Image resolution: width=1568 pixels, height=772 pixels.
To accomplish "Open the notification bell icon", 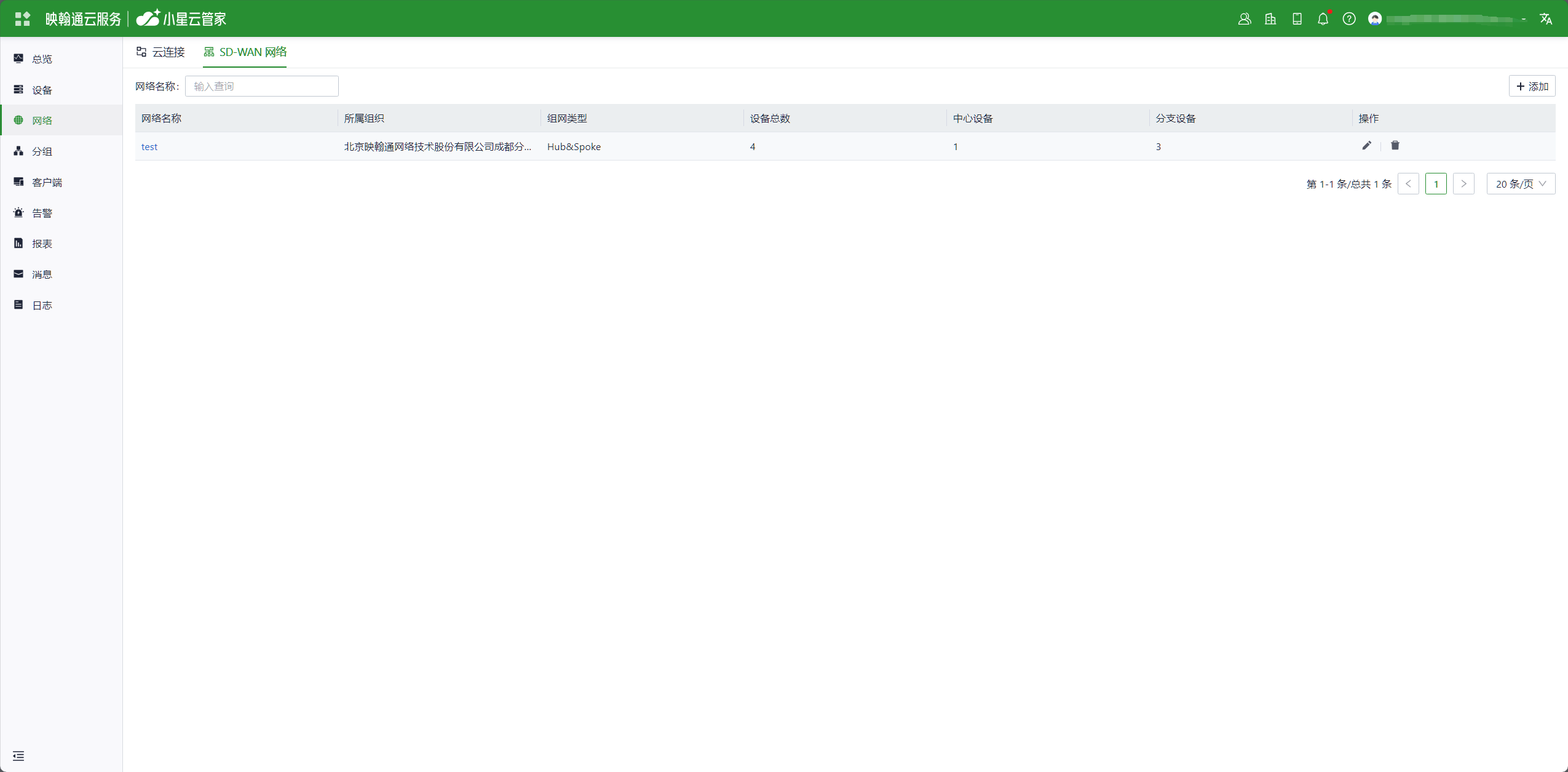I will (x=1323, y=19).
